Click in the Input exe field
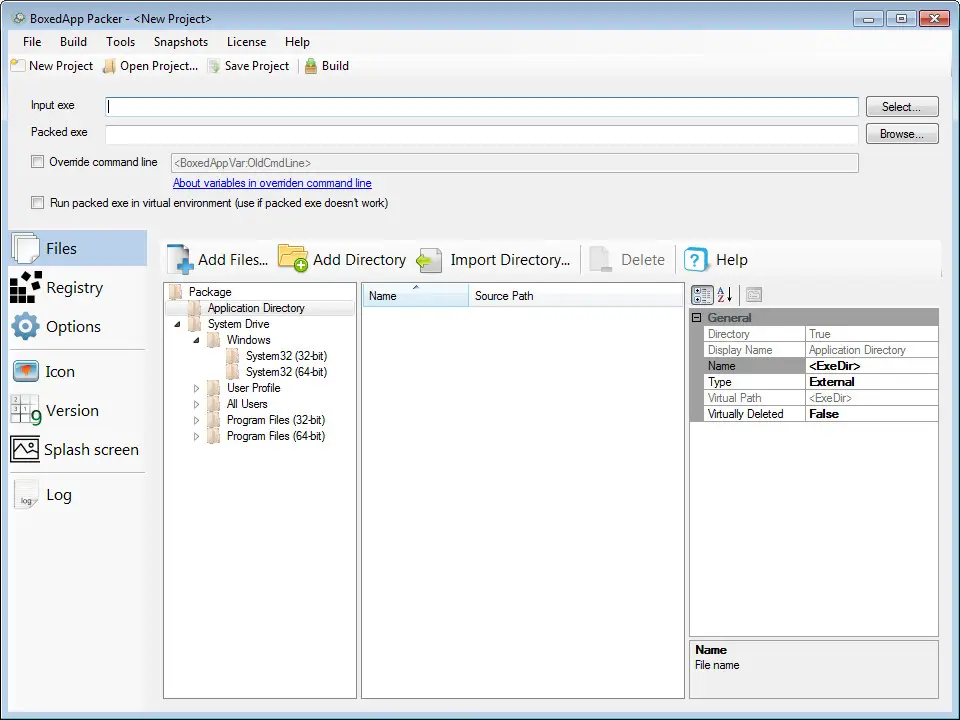Viewport: 960px width, 720px height. [482, 107]
